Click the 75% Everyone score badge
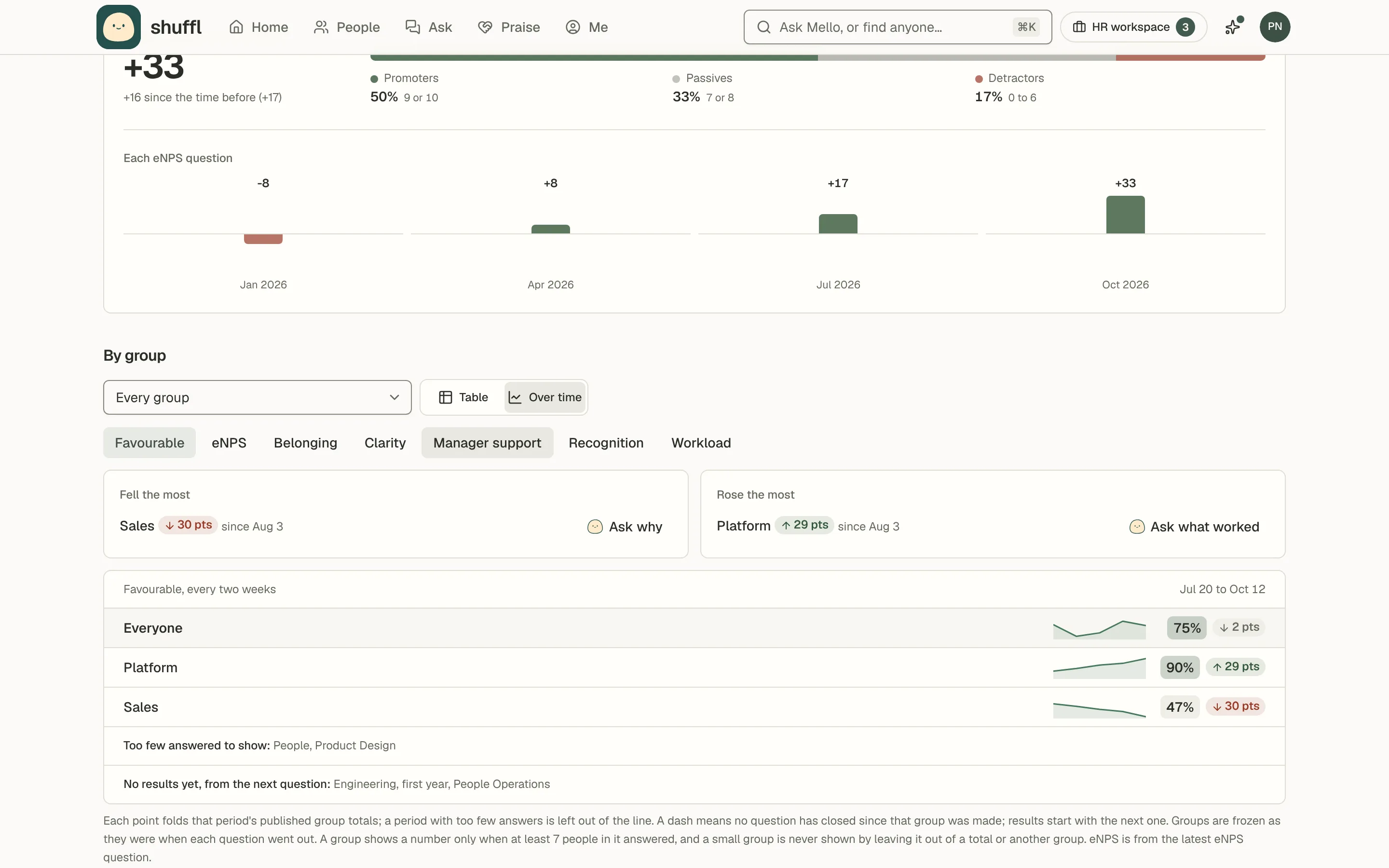1389x868 pixels. click(1186, 628)
